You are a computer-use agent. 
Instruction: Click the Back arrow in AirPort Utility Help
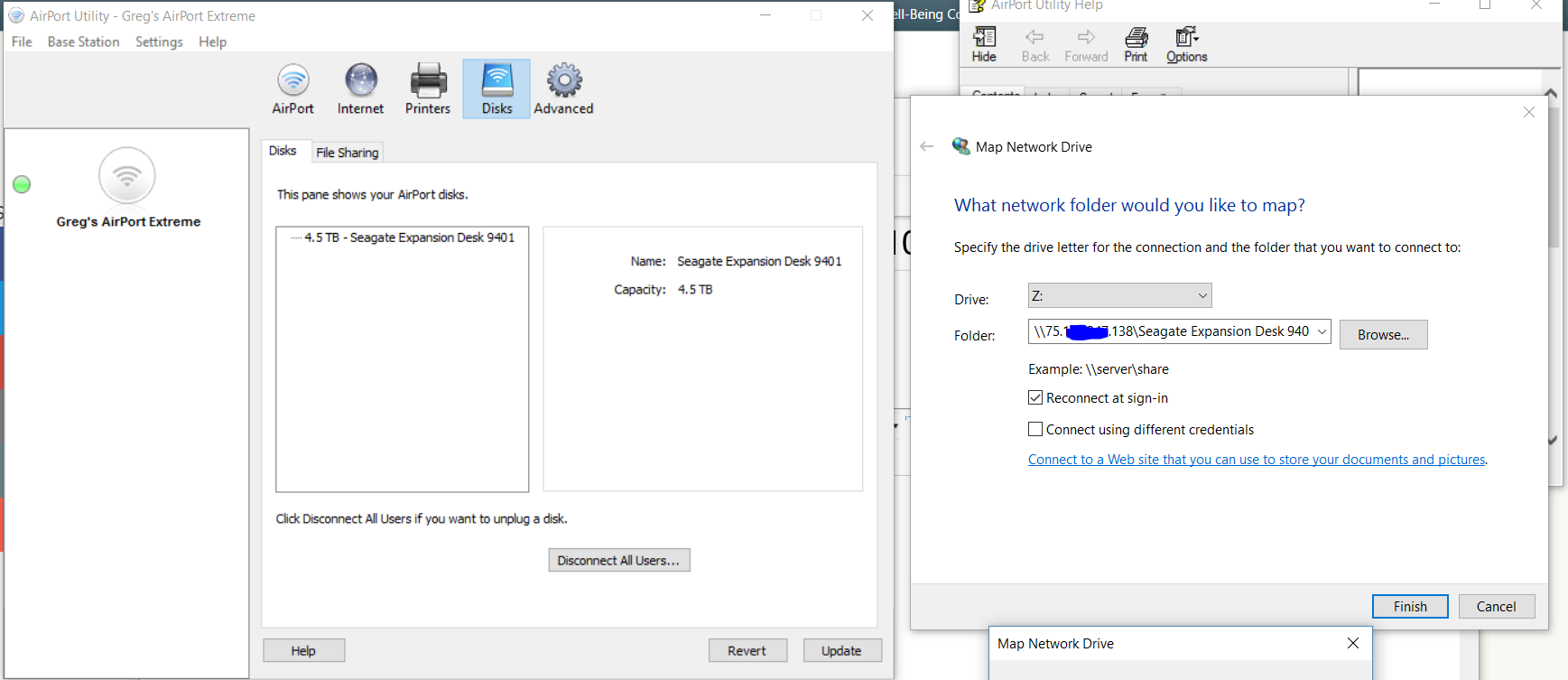(x=1035, y=44)
